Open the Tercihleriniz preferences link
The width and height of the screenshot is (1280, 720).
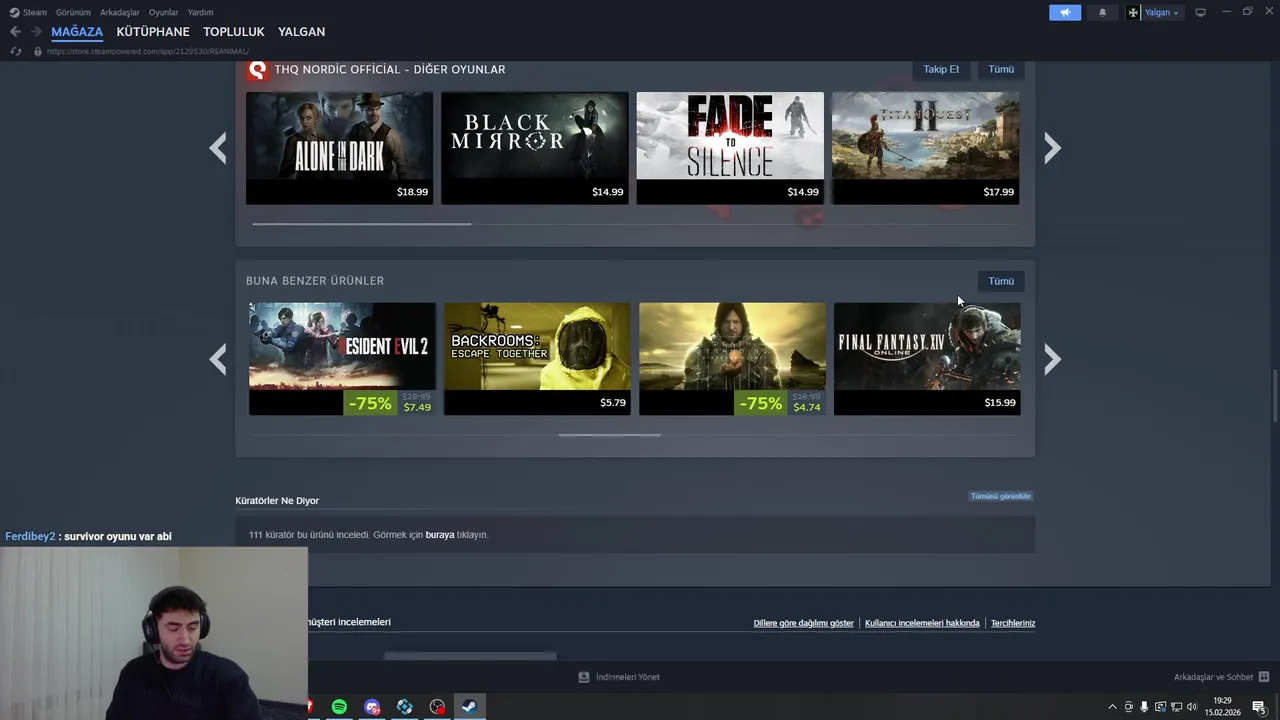tap(1013, 623)
